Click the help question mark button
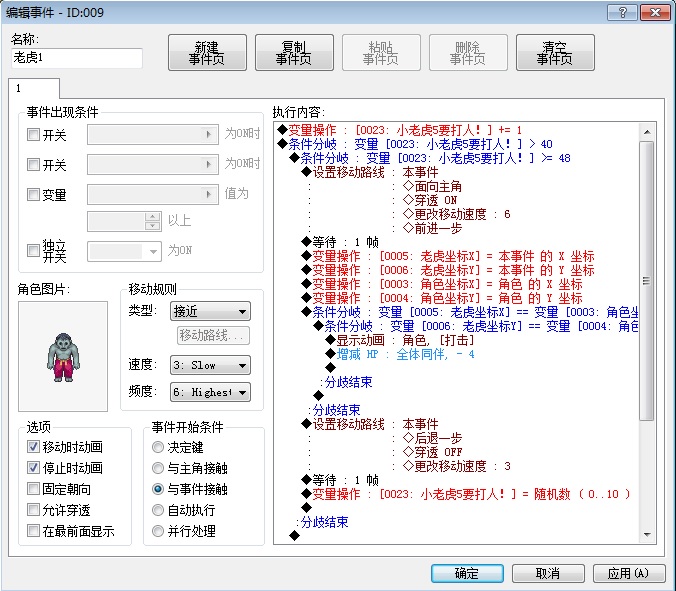The height and width of the screenshot is (591, 676). coord(622,13)
